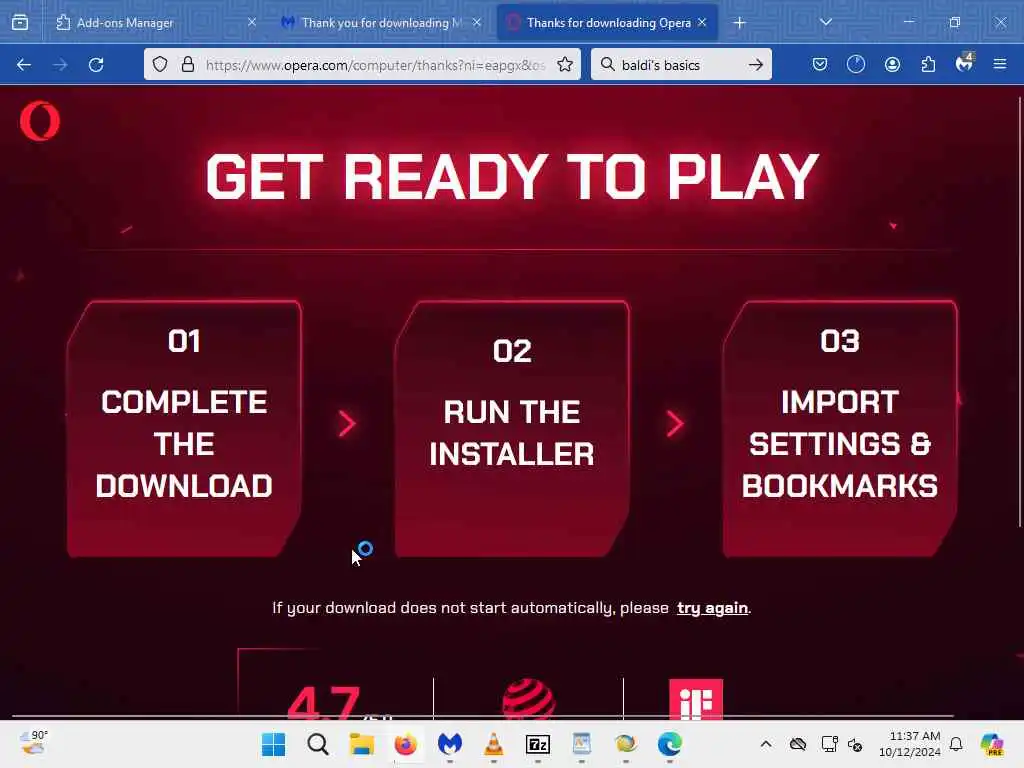The width and height of the screenshot is (1024, 768).
Task: Open the tracking protection shield icon
Action: (x=160, y=64)
